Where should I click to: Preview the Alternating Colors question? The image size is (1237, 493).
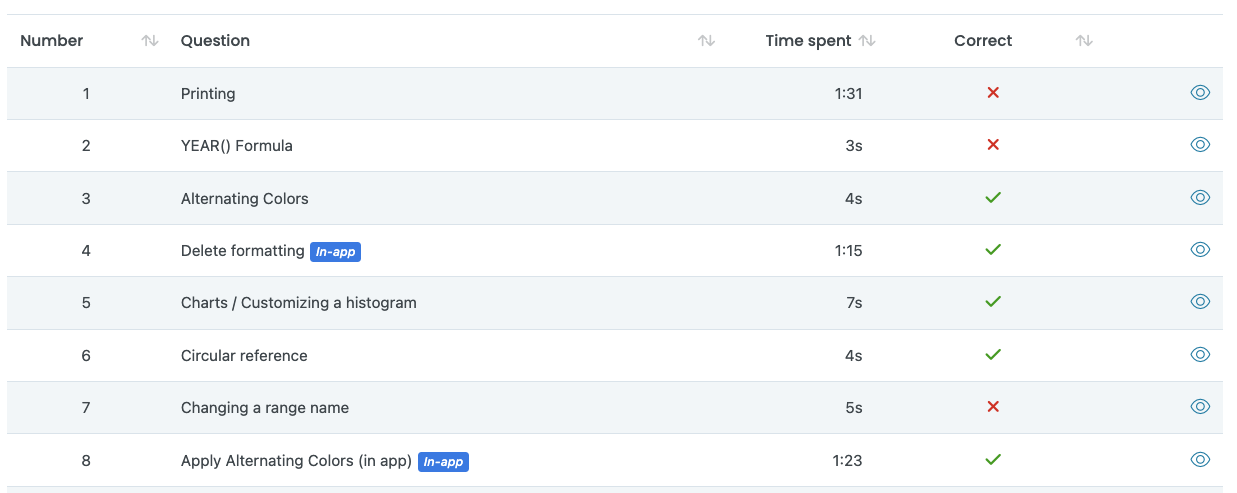[1200, 198]
